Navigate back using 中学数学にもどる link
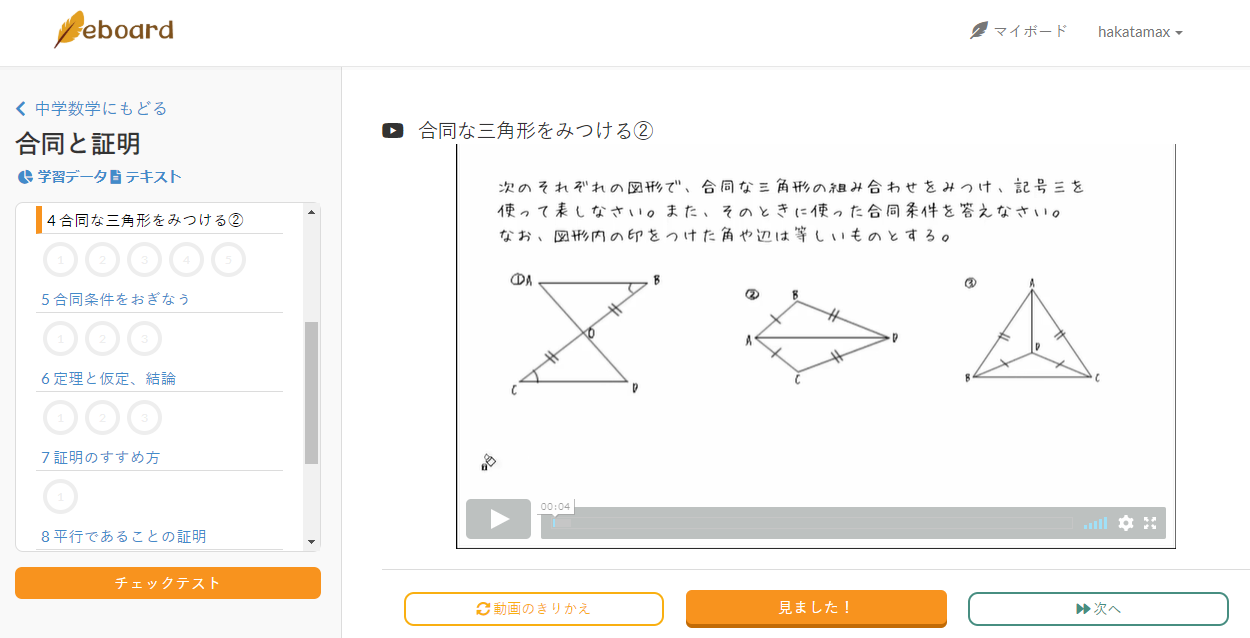 pos(90,107)
